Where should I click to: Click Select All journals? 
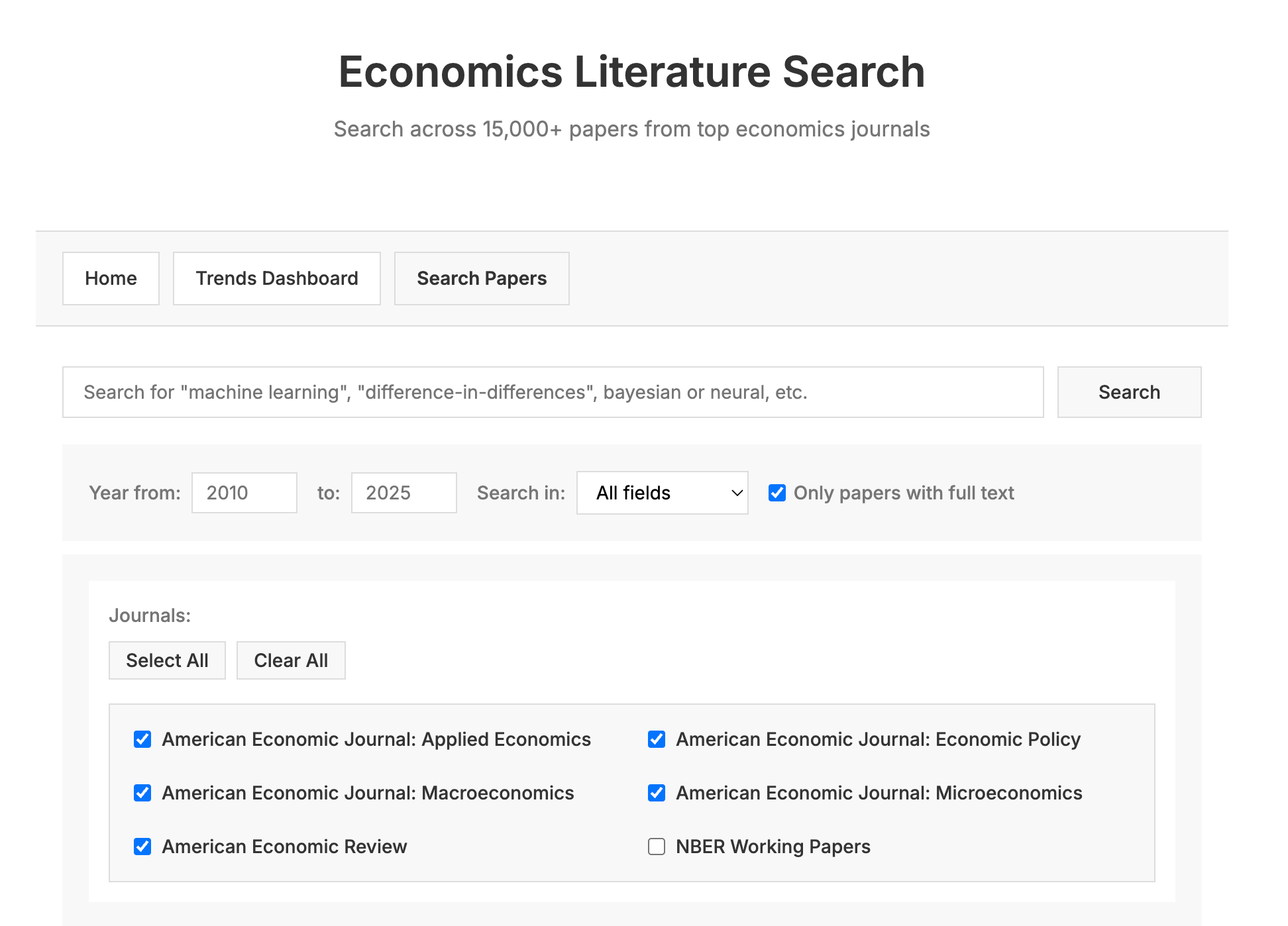167,660
